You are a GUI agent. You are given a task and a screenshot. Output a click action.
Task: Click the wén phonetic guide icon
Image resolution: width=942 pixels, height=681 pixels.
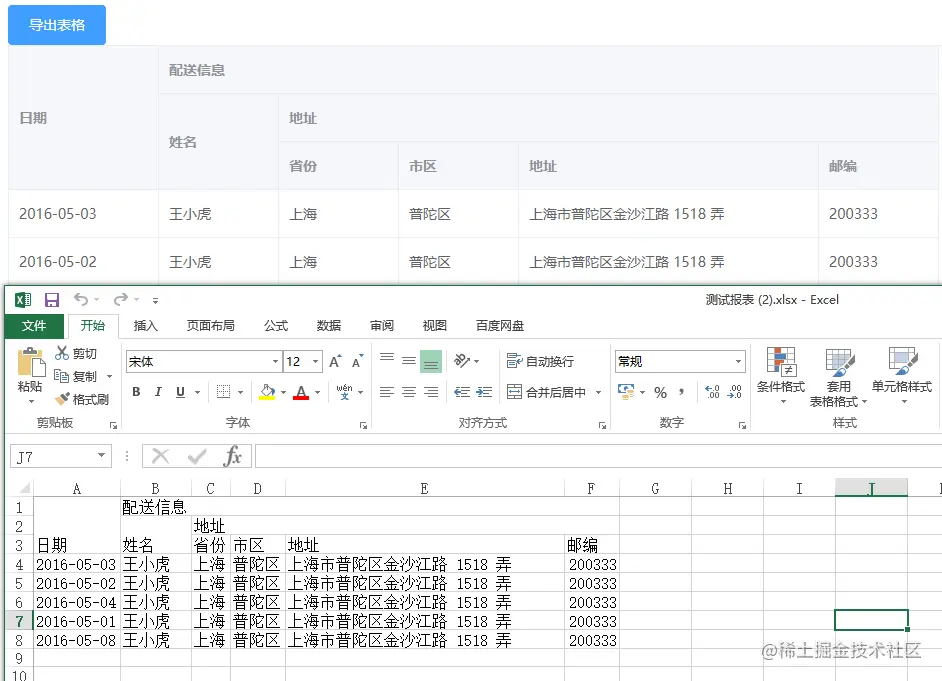click(x=344, y=392)
